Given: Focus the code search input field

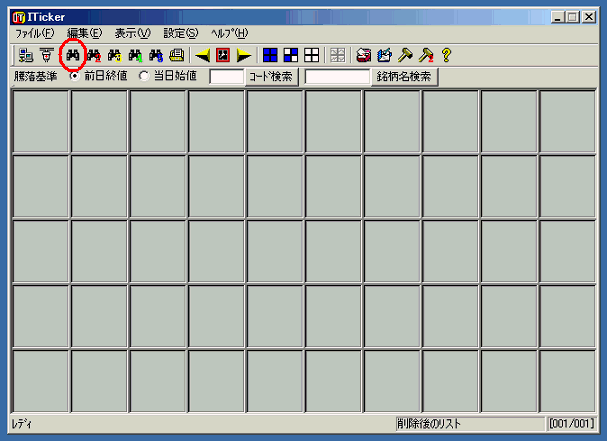Looking at the screenshot, I should (226, 77).
